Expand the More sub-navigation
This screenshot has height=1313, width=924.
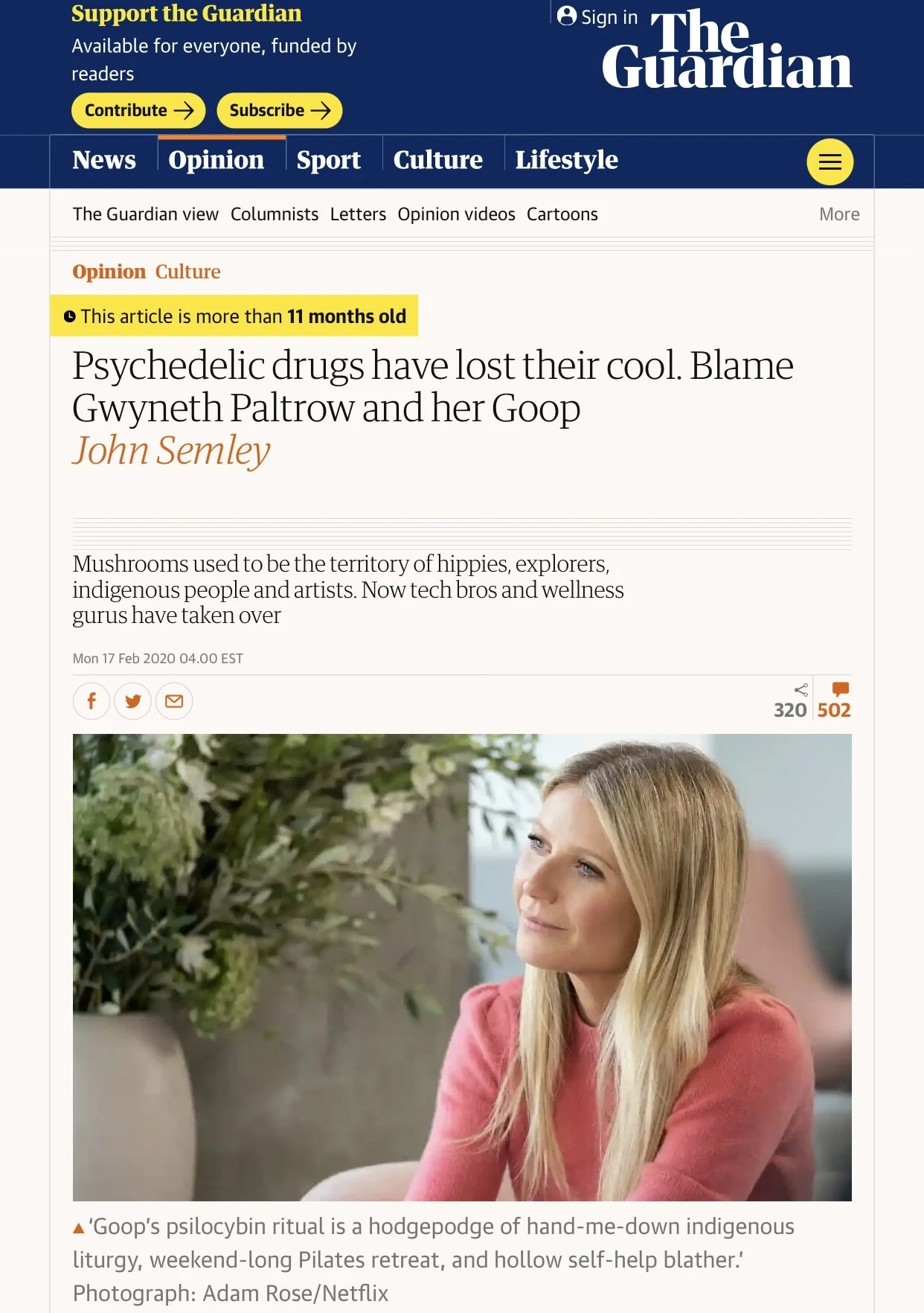point(839,214)
